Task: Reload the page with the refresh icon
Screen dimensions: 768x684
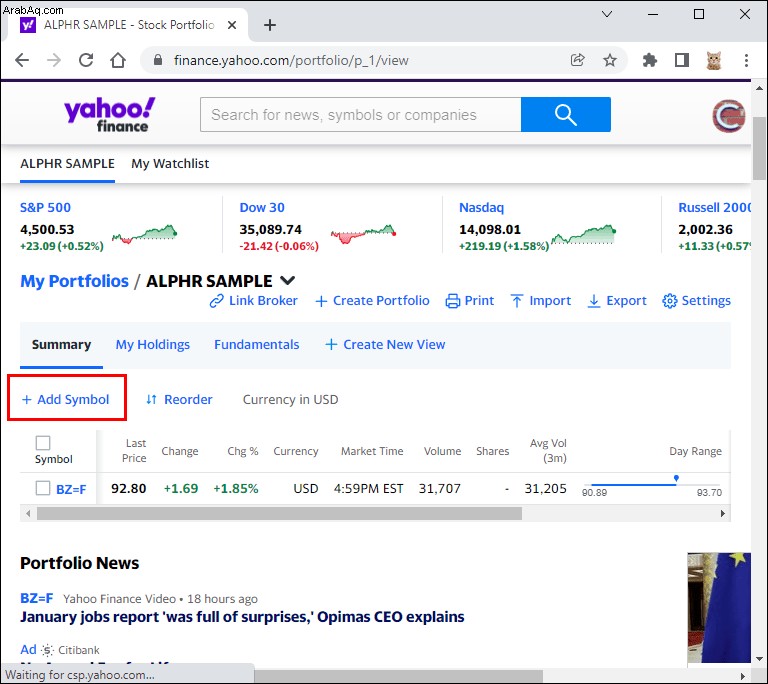Action: 86,60
